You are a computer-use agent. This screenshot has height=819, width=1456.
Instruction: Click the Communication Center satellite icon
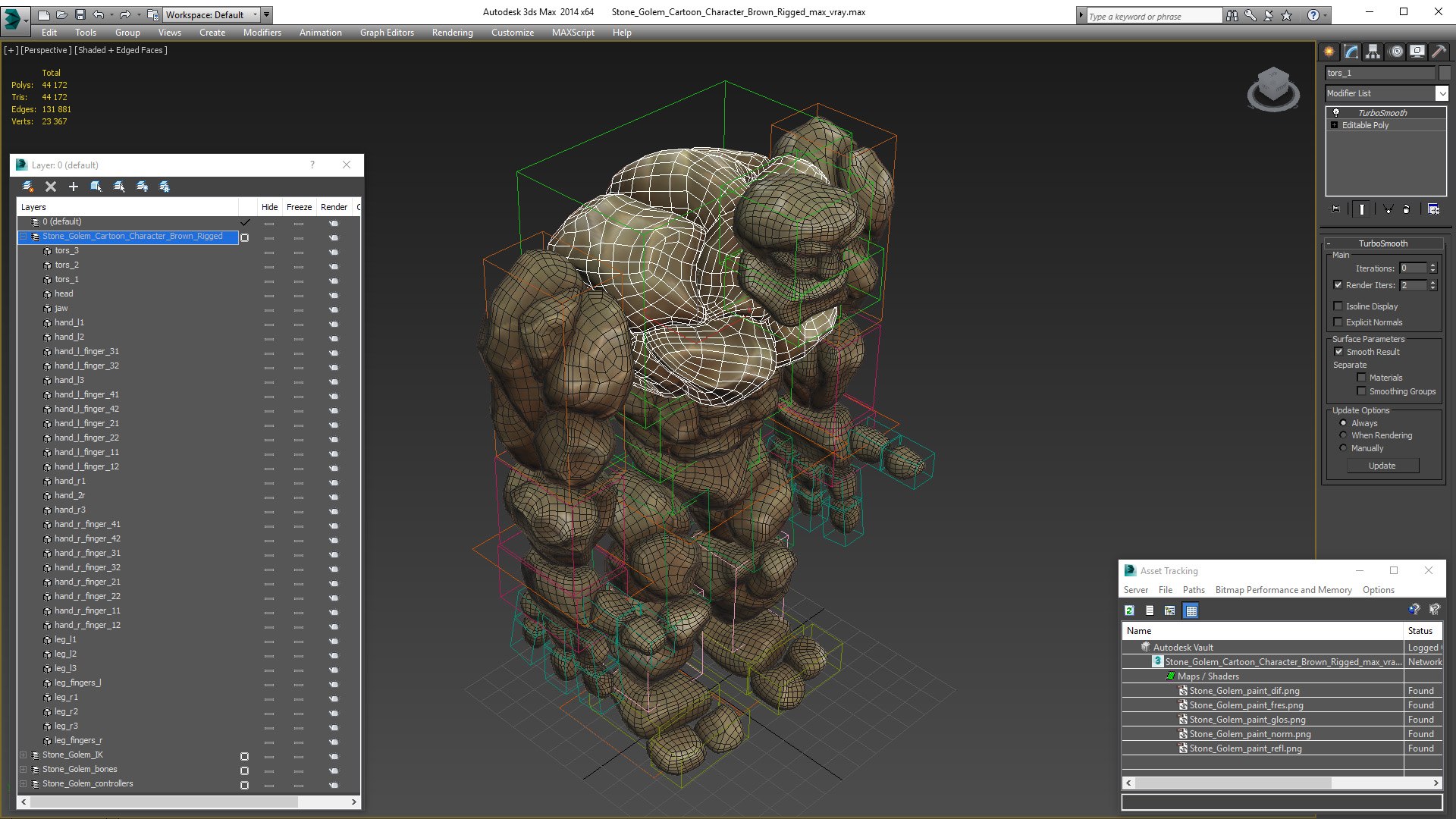pyautogui.click(x=1268, y=15)
